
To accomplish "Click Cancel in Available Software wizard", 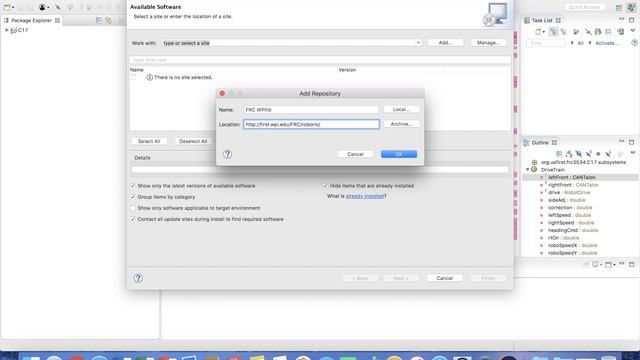I will [444, 278].
